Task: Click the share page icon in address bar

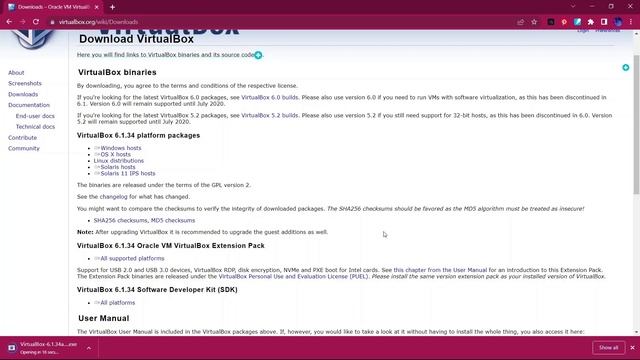Action: coord(520,22)
